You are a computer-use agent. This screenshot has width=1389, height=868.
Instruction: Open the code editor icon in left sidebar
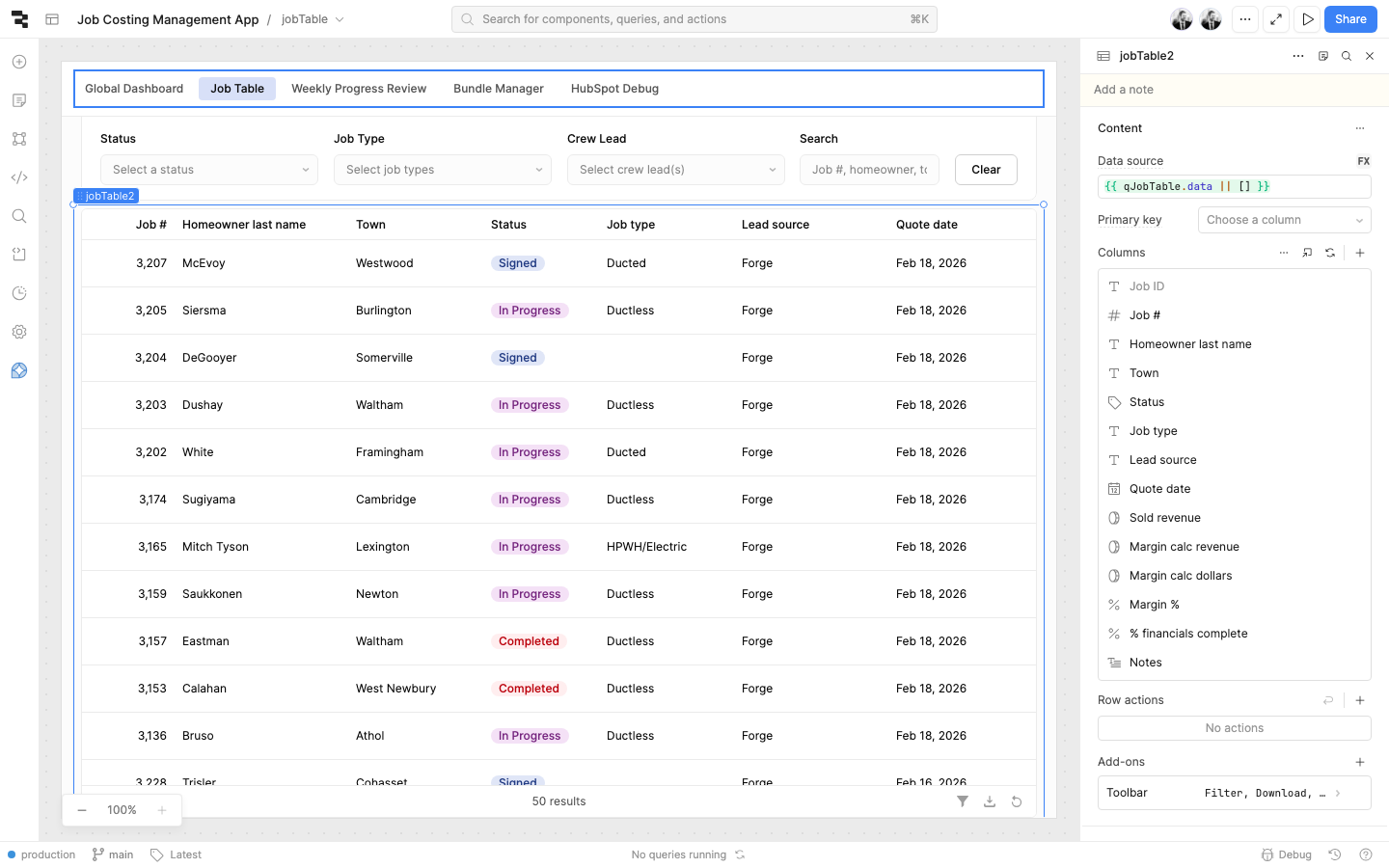coord(19,177)
